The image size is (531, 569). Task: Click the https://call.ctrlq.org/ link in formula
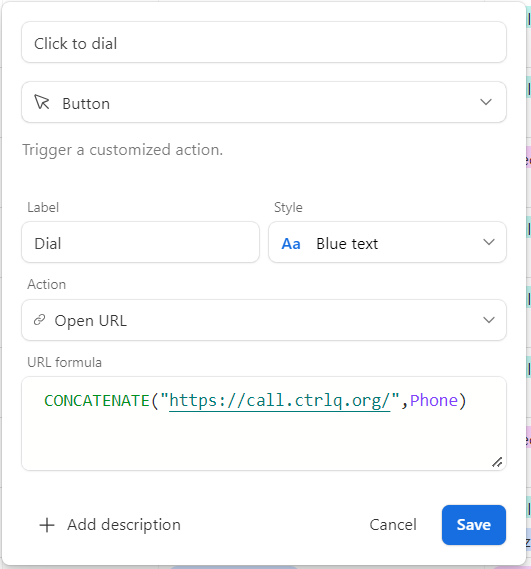tap(279, 401)
